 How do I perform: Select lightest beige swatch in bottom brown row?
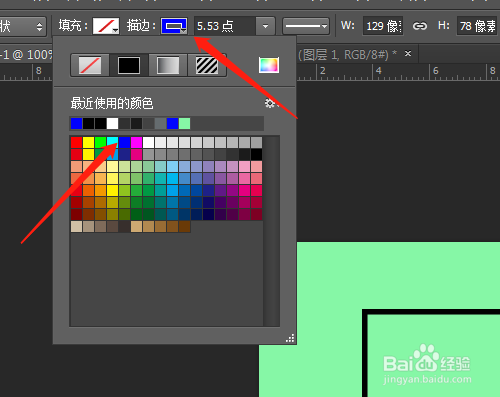click(x=76, y=227)
